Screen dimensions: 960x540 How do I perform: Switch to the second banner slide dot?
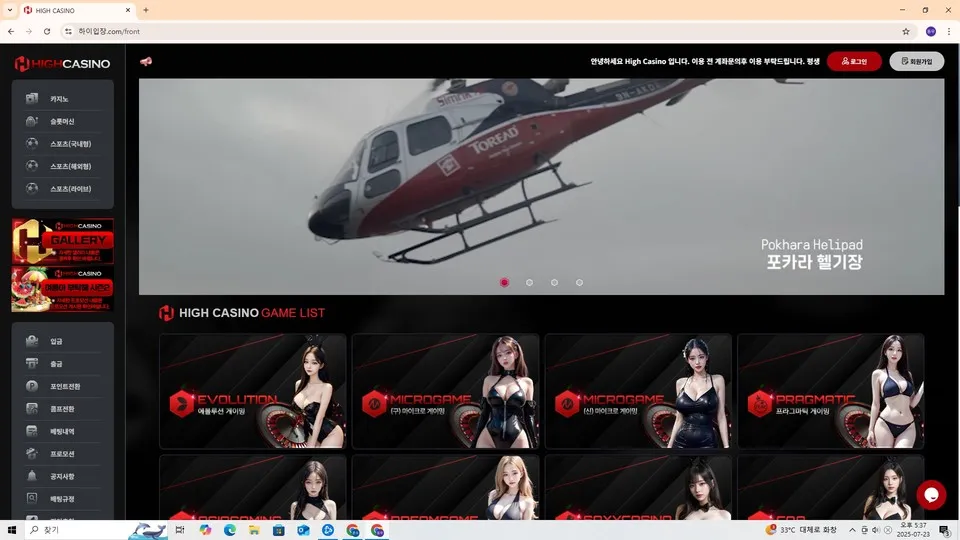(530, 282)
